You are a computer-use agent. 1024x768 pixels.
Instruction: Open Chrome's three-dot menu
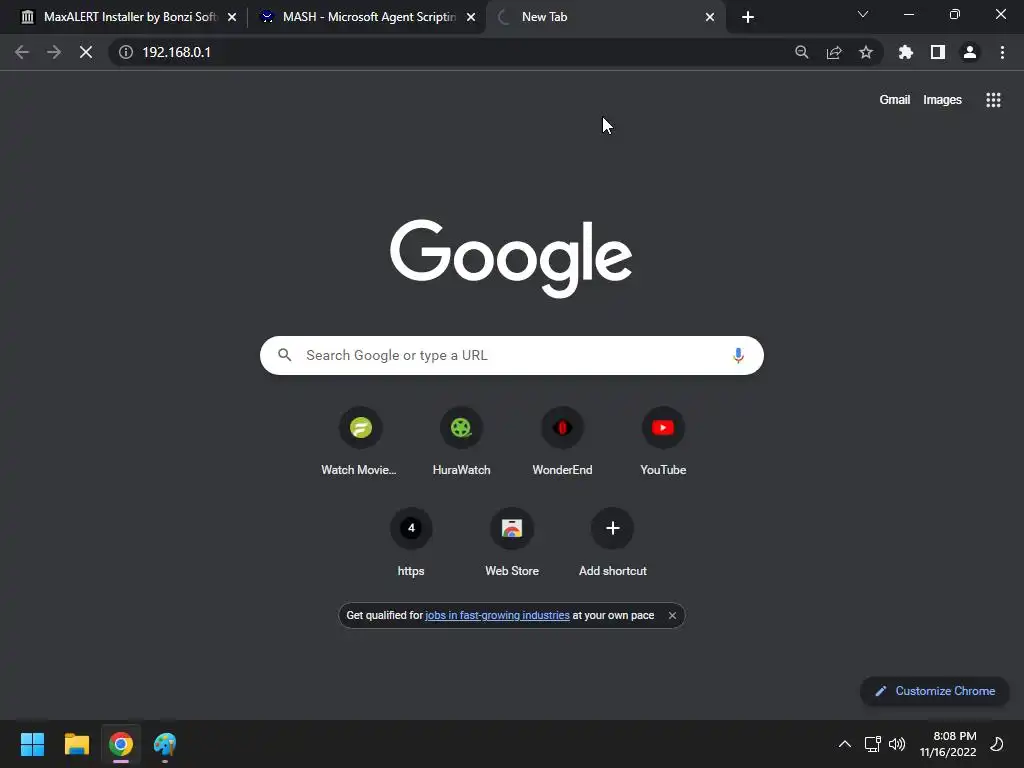[x=1002, y=52]
